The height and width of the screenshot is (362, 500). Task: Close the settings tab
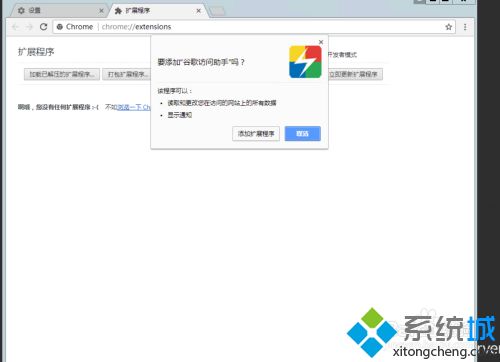coord(101,11)
